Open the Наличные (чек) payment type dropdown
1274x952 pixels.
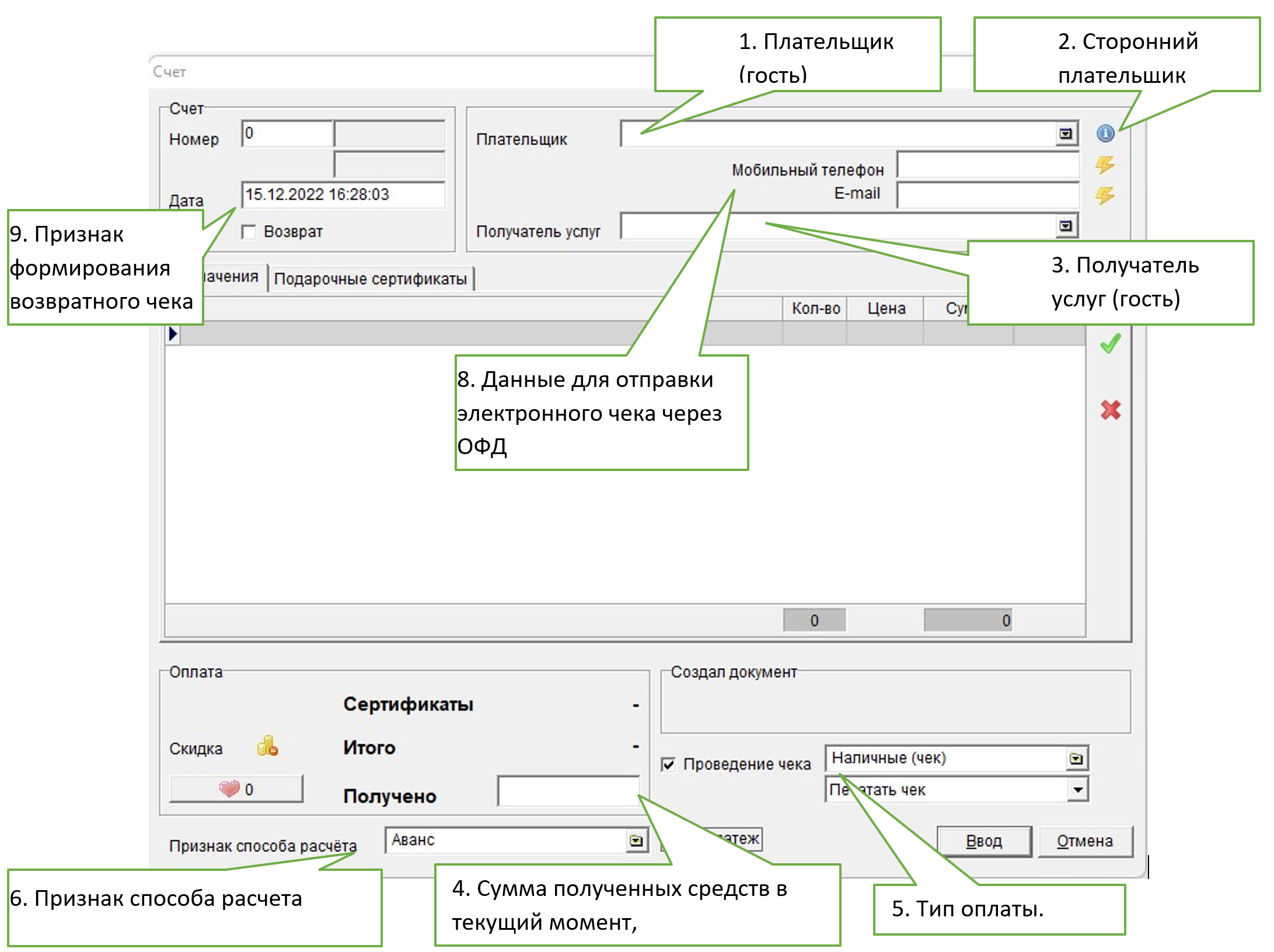(1076, 758)
